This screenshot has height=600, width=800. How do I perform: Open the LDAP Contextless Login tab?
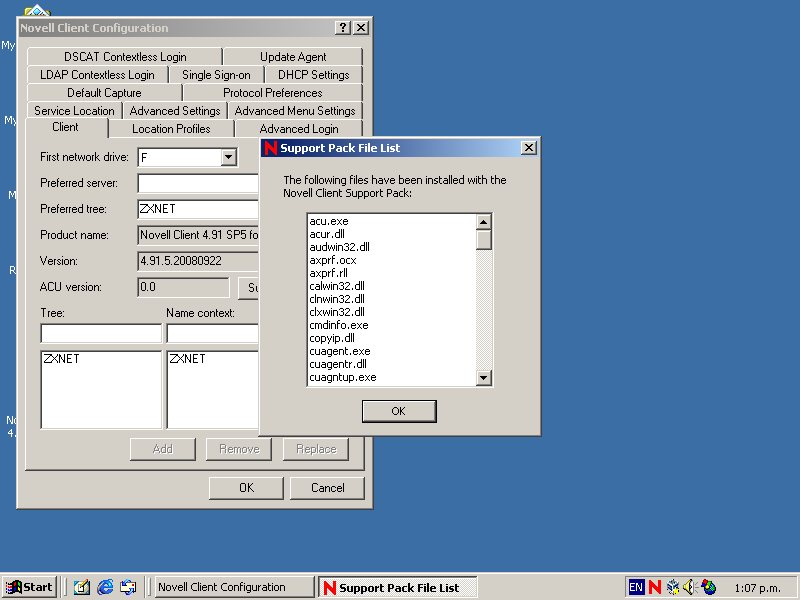pos(97,75)
